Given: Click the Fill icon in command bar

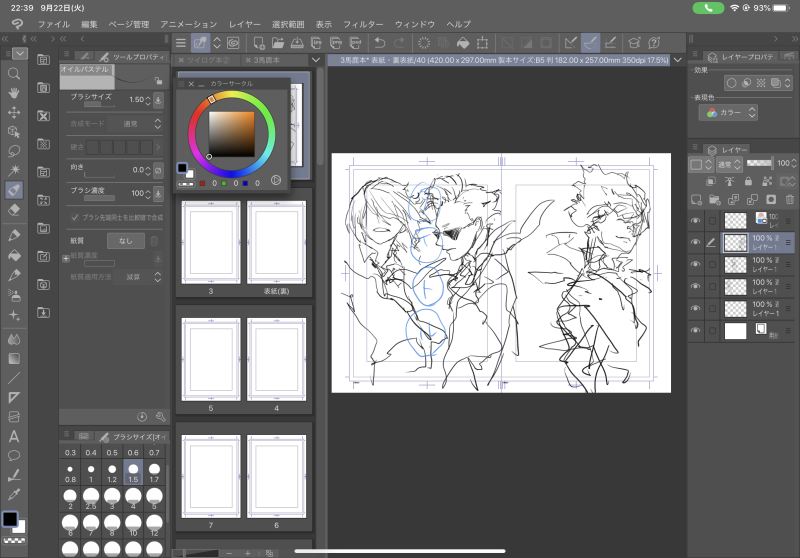Looking at the screenshot, I should click(x=463, y=43).
